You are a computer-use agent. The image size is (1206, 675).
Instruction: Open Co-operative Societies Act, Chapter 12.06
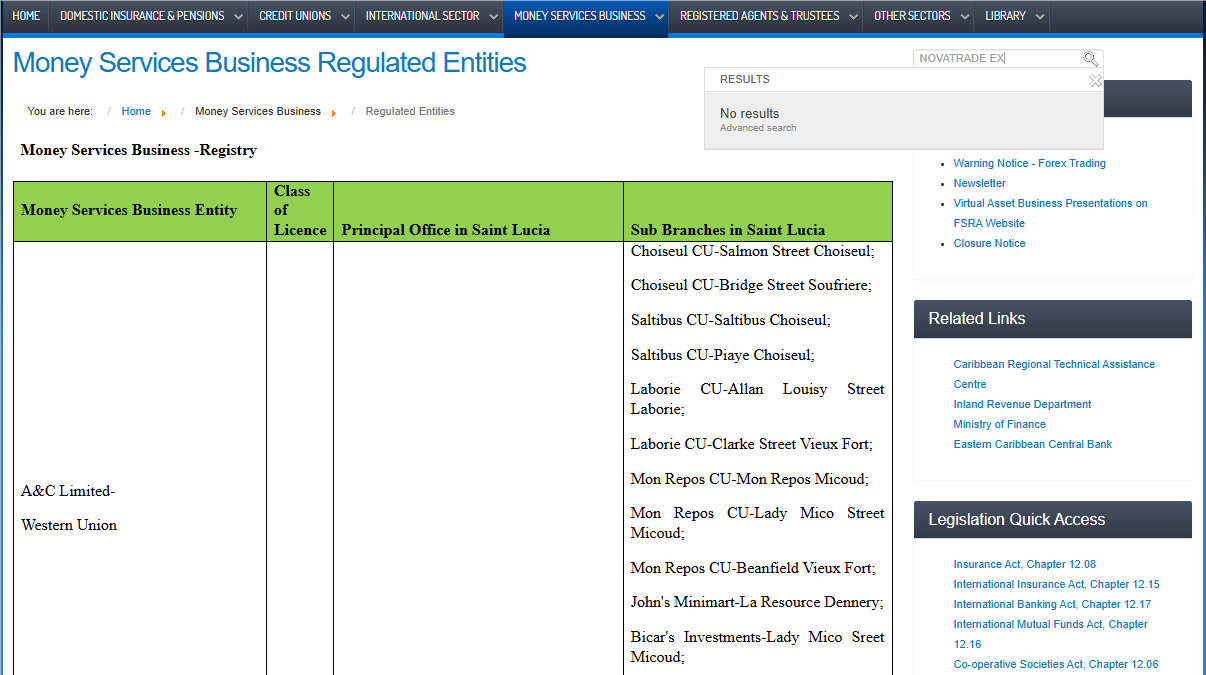[x=1055, y=664]
